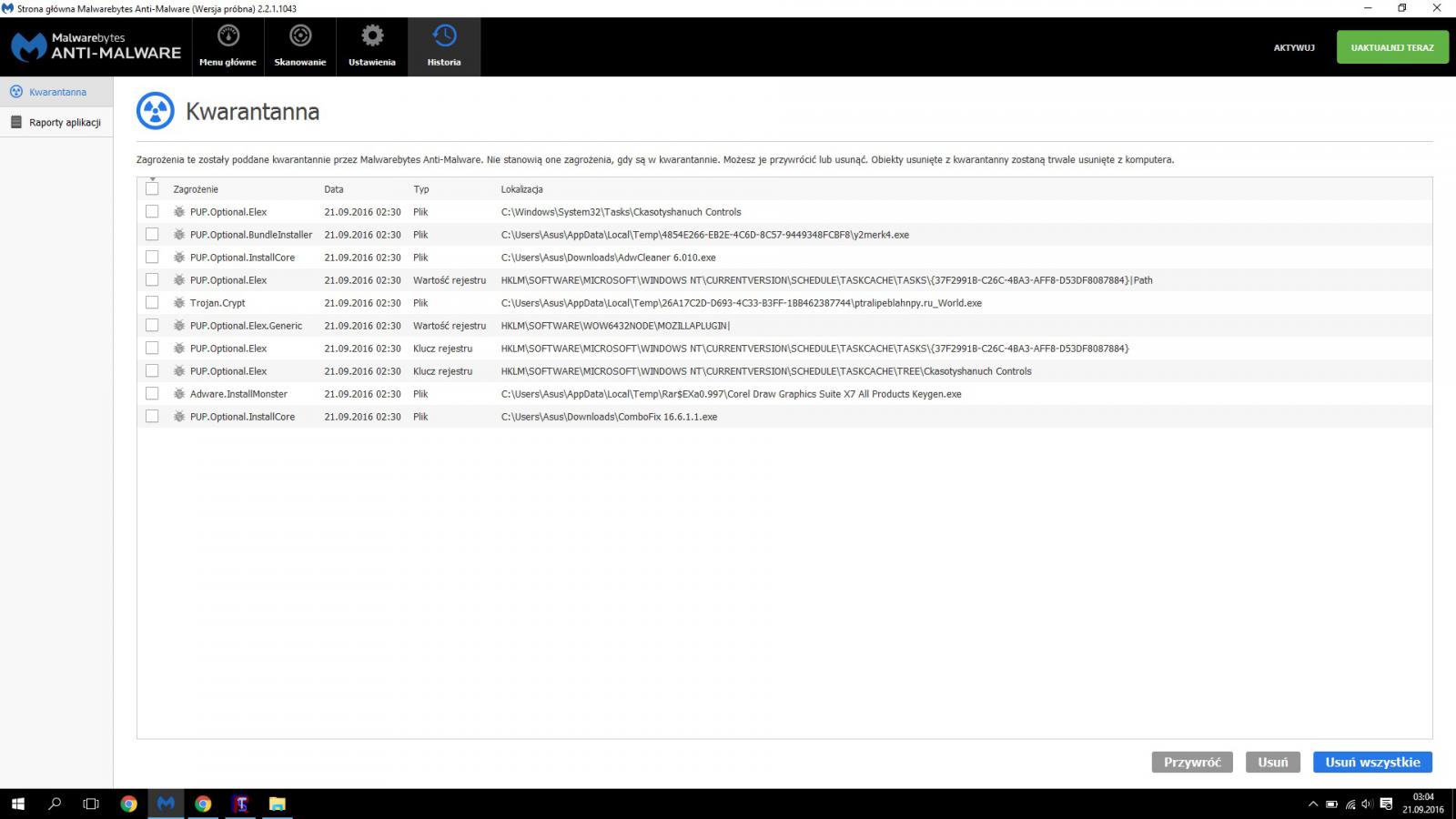Show hidden system tray icons
Screen dimensions: 1456x819
click(1312, 804)
